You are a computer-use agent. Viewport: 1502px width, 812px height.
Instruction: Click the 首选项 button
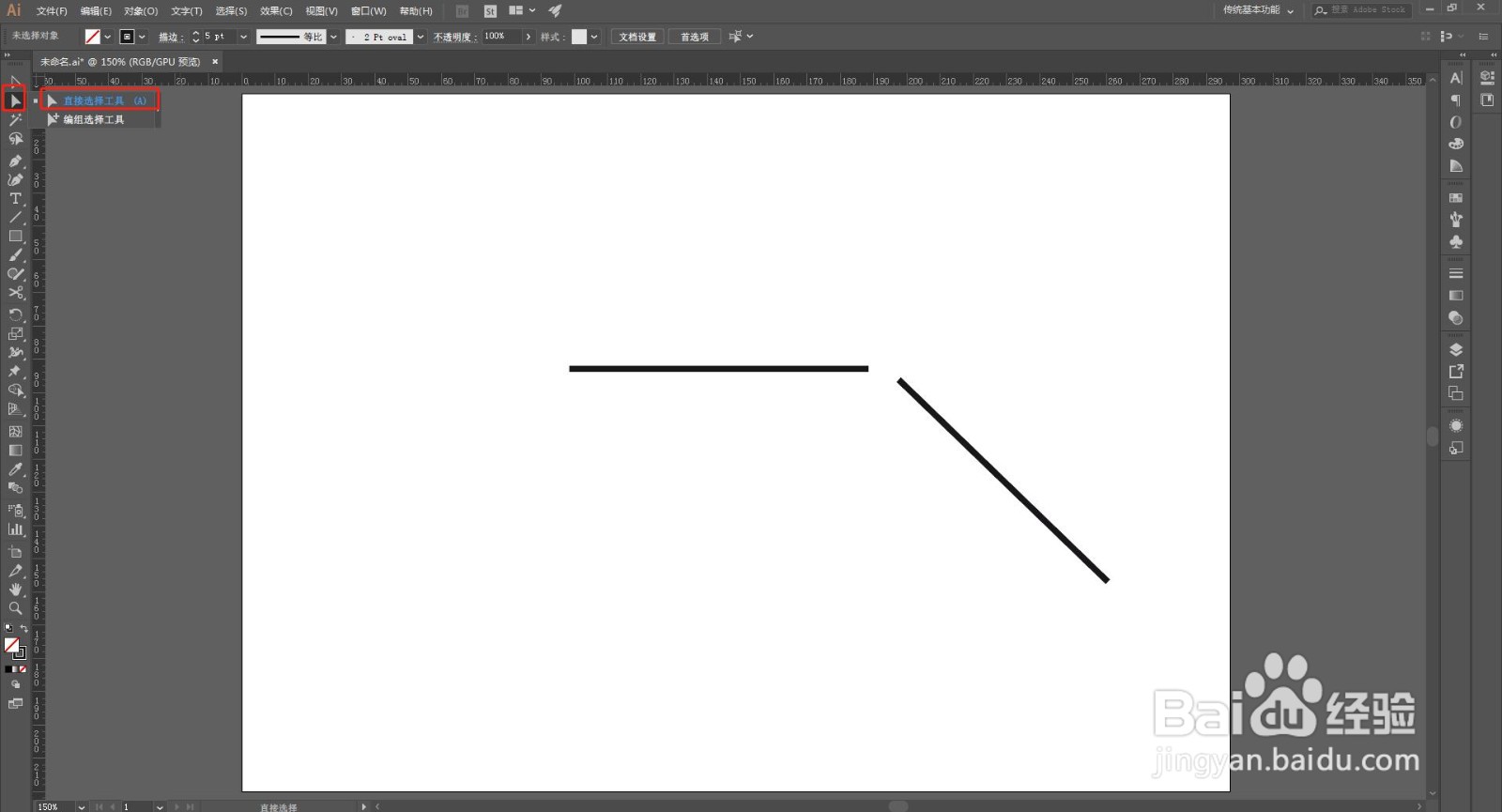click(x=695, y=37)
